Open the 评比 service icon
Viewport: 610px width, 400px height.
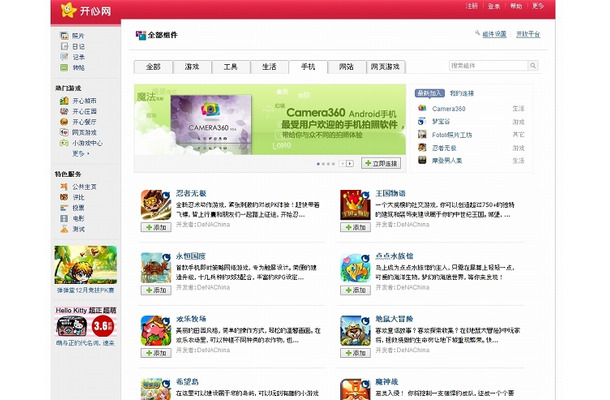(x=64, y=197)
